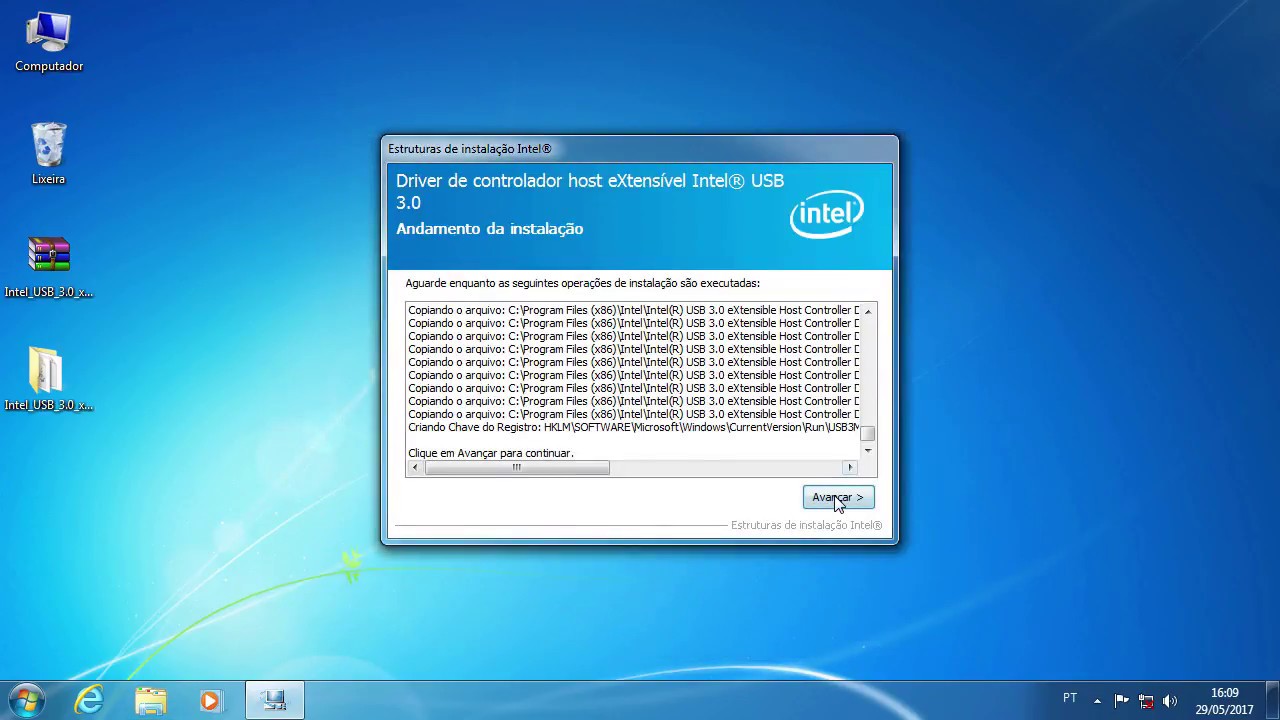
Task: Click the first 'Copiando o arquivo' log line
Action: coord(633,310)
